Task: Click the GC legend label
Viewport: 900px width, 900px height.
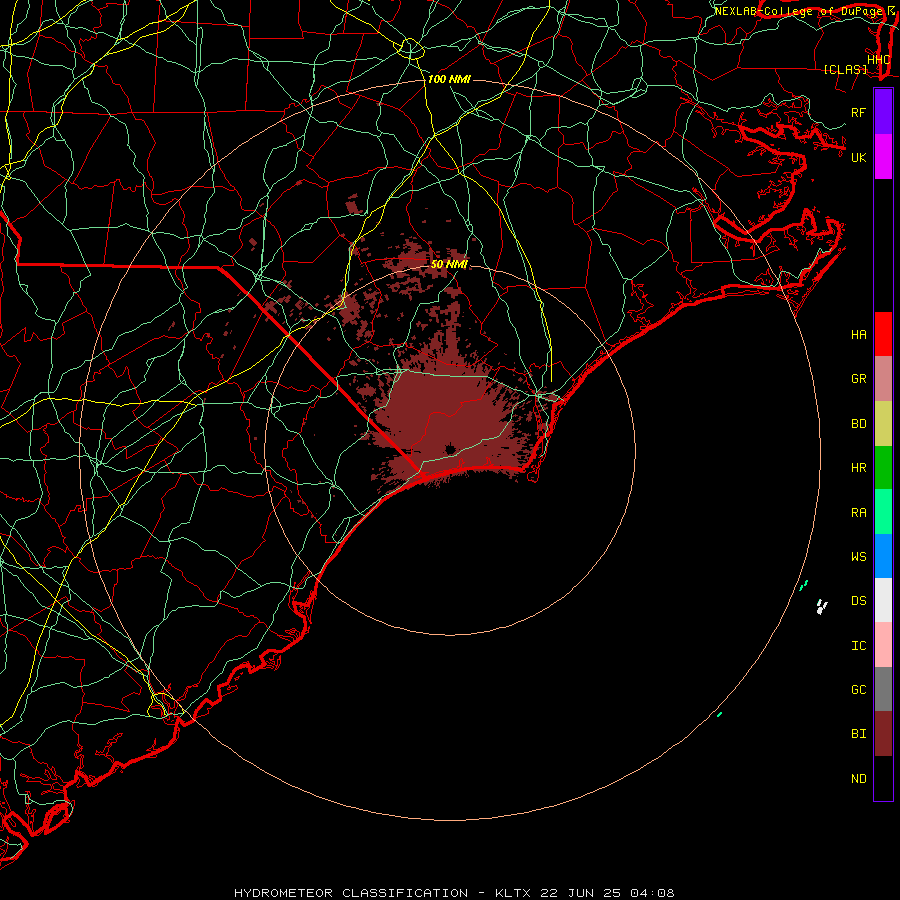Action: (x=858, y=690)
